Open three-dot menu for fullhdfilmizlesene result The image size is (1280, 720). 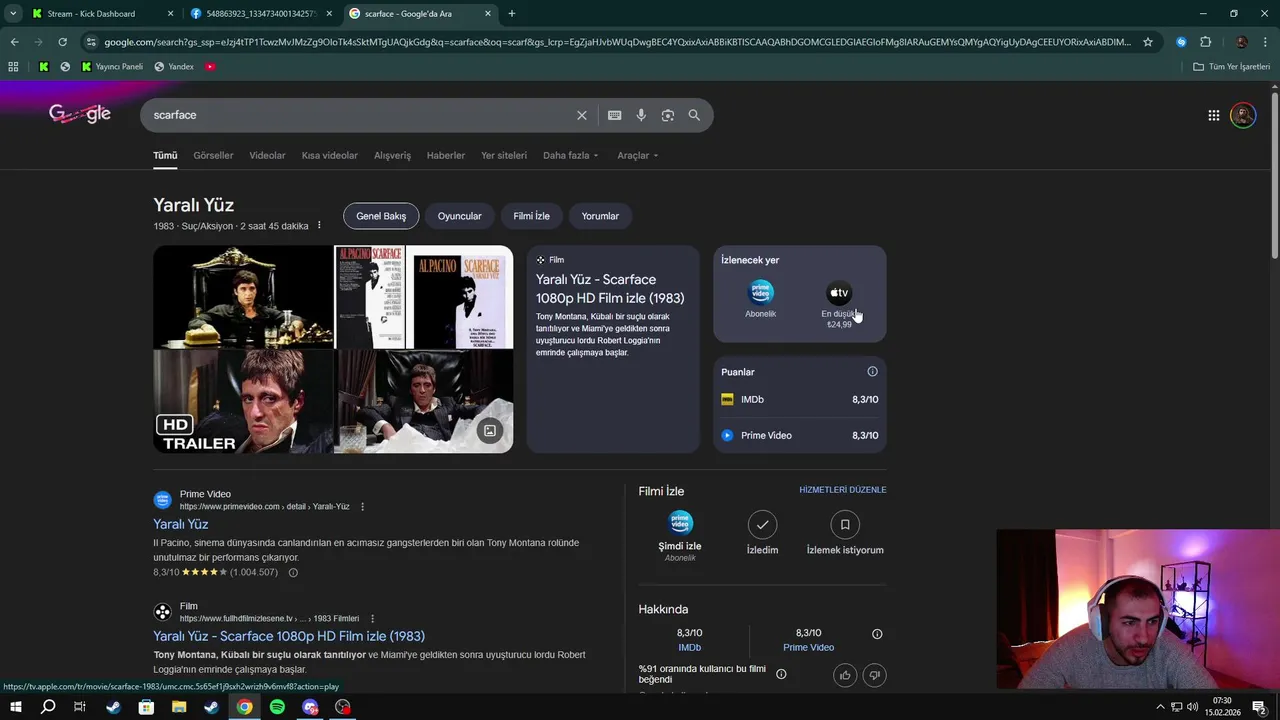tap(372, 619)
